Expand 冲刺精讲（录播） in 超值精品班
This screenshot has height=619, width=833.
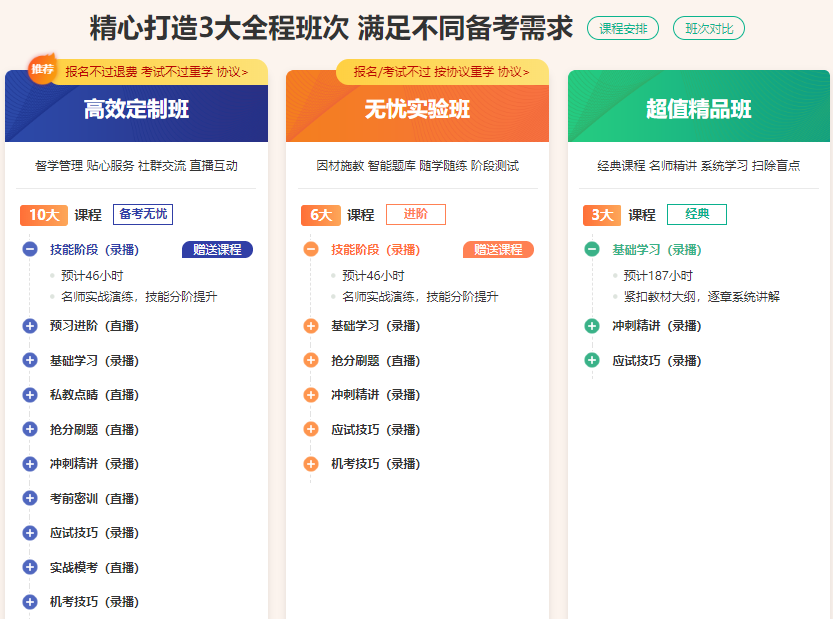(592, 325)
